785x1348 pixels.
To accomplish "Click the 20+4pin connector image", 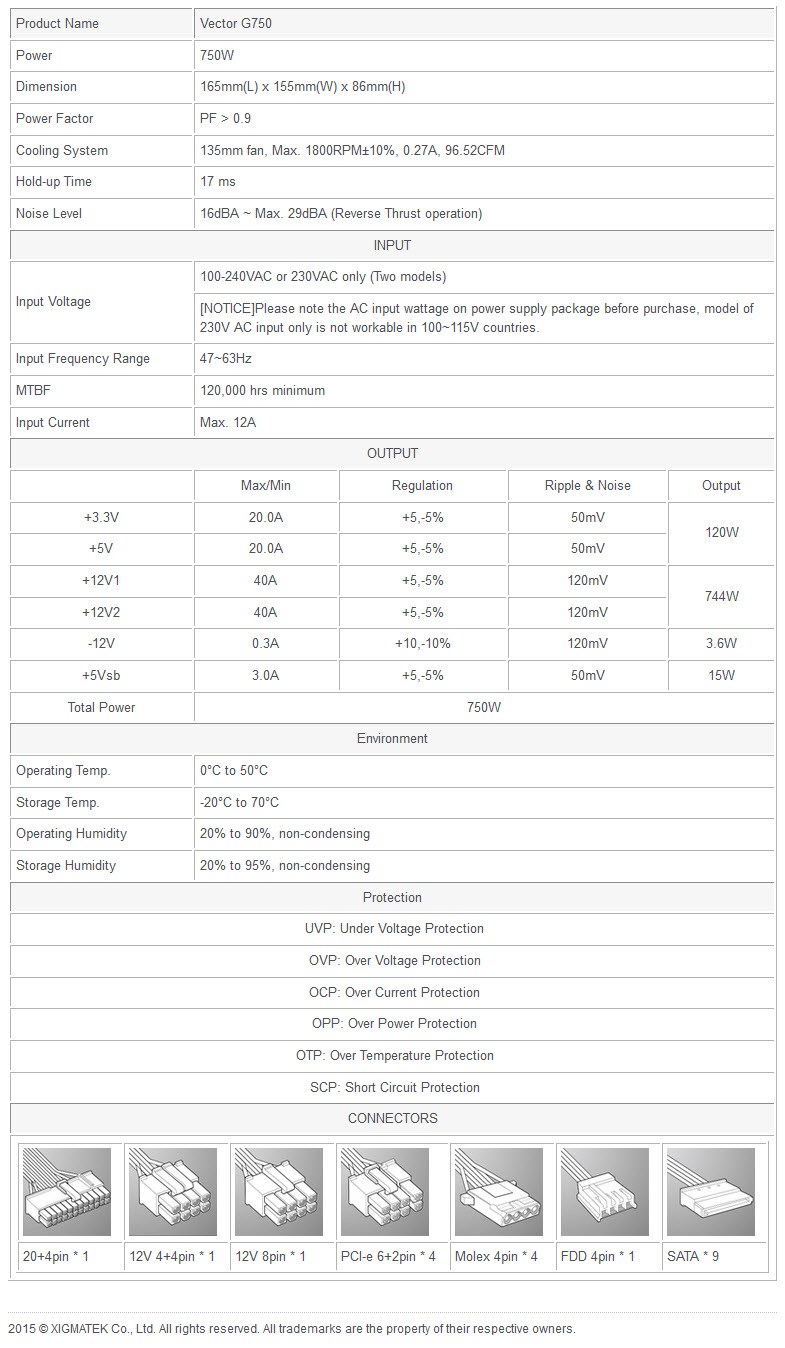I will 66,1192.
